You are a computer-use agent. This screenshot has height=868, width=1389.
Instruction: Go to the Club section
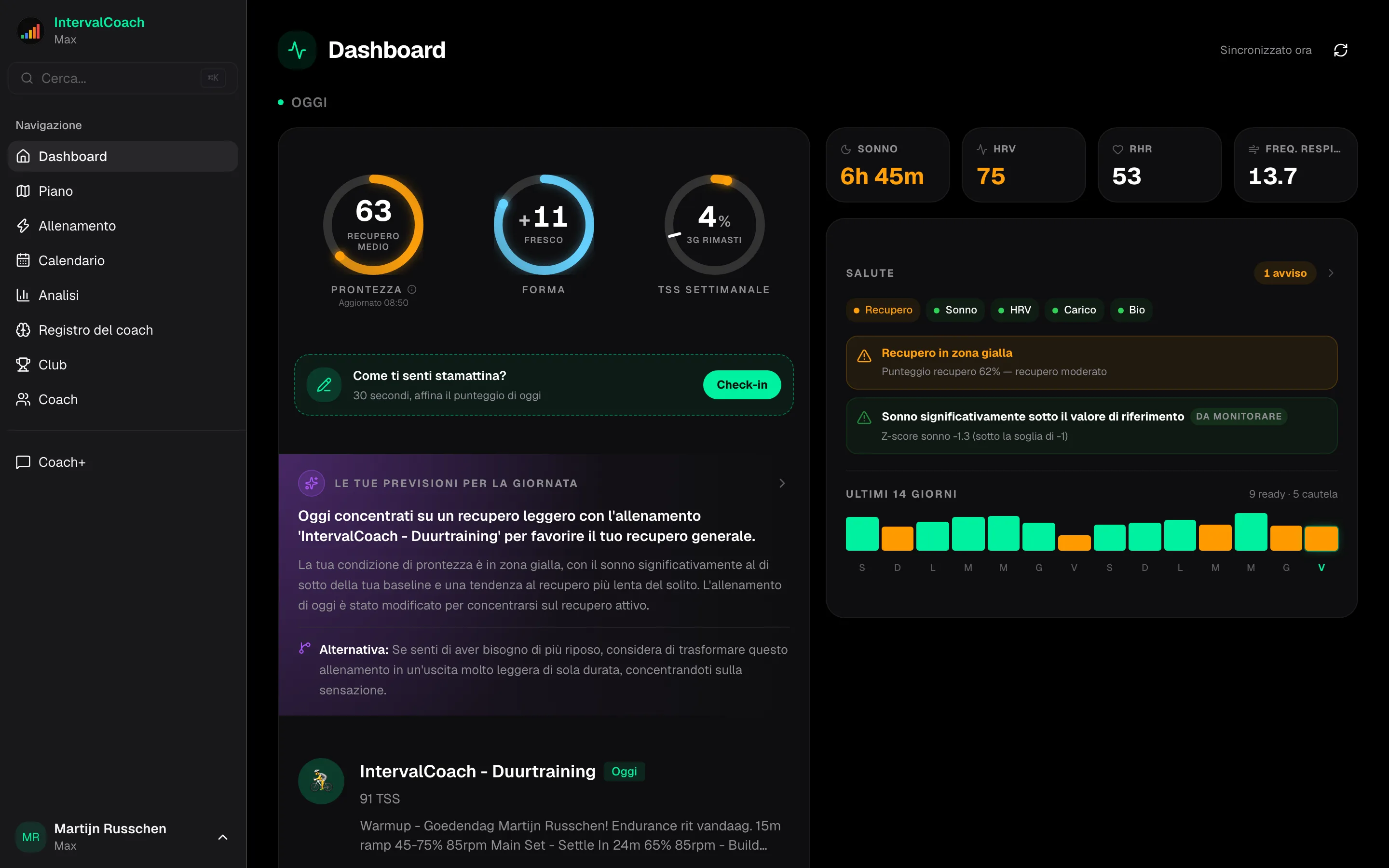coord(123,365)
